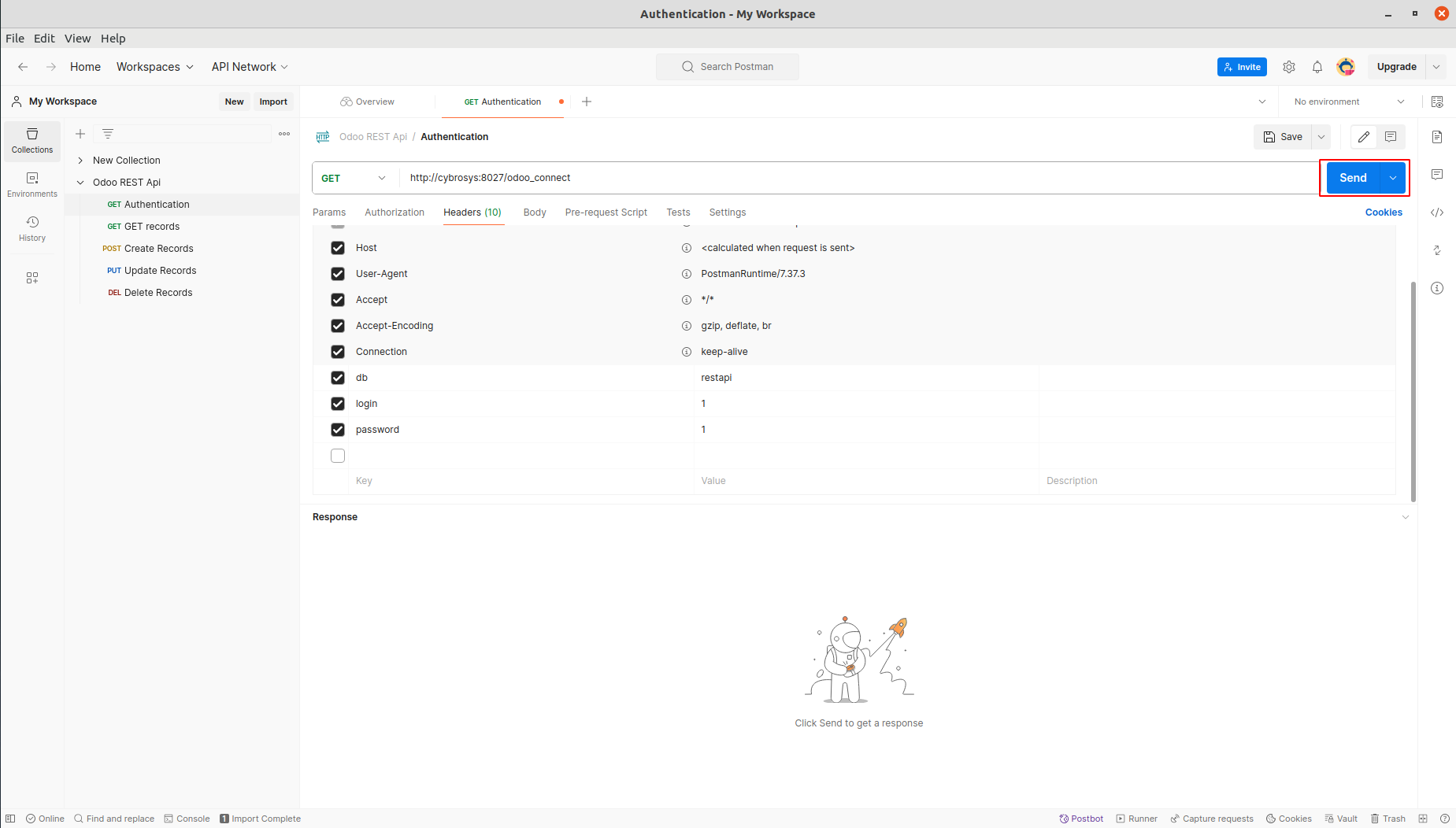Open the Save options dropdown arrow
This screenshot has height=828, width=1456.
click(1321, 137)
